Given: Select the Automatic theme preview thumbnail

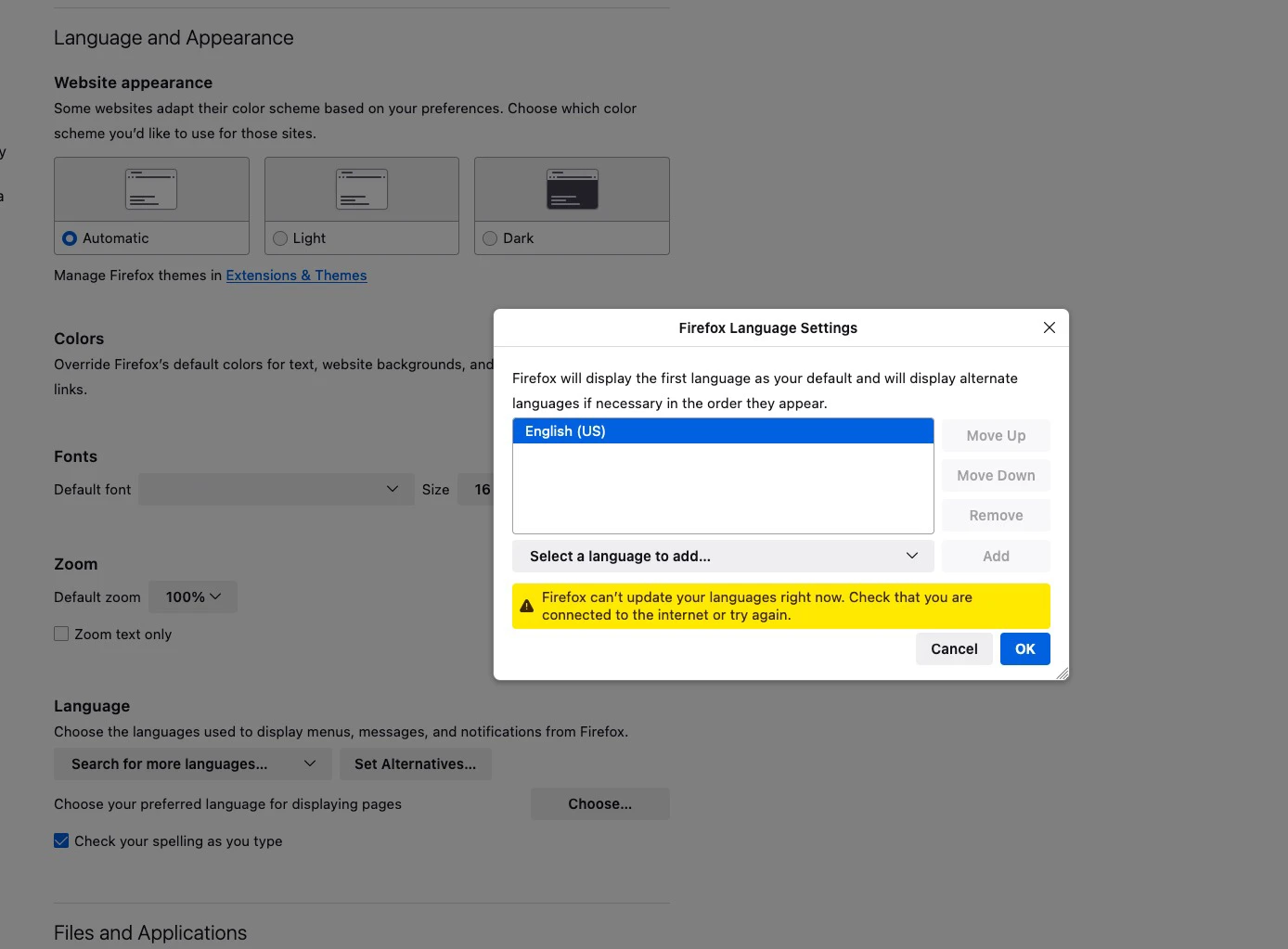Looking at the screenshot, I should 151,189.
